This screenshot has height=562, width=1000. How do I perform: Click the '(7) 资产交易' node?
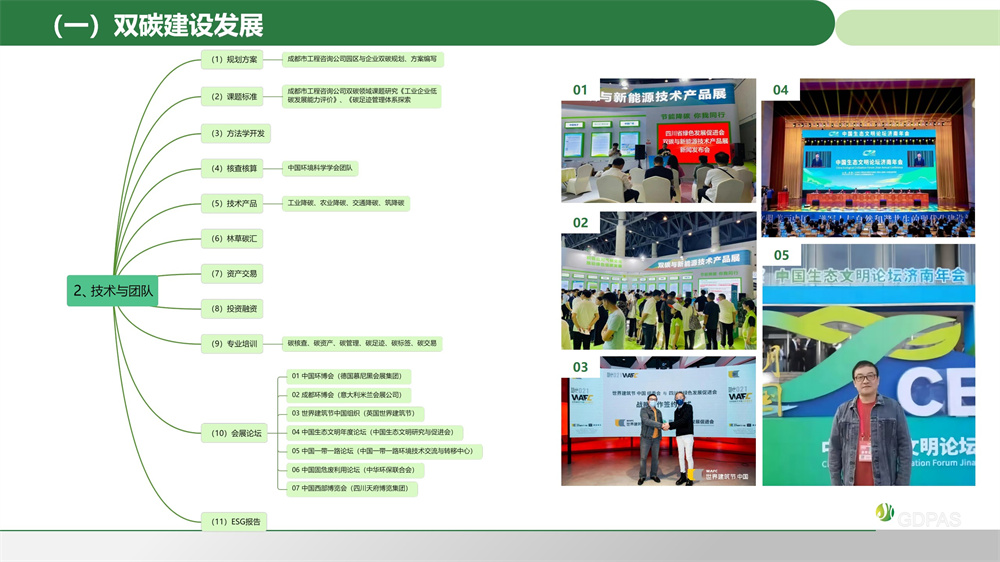click(234, 273)
